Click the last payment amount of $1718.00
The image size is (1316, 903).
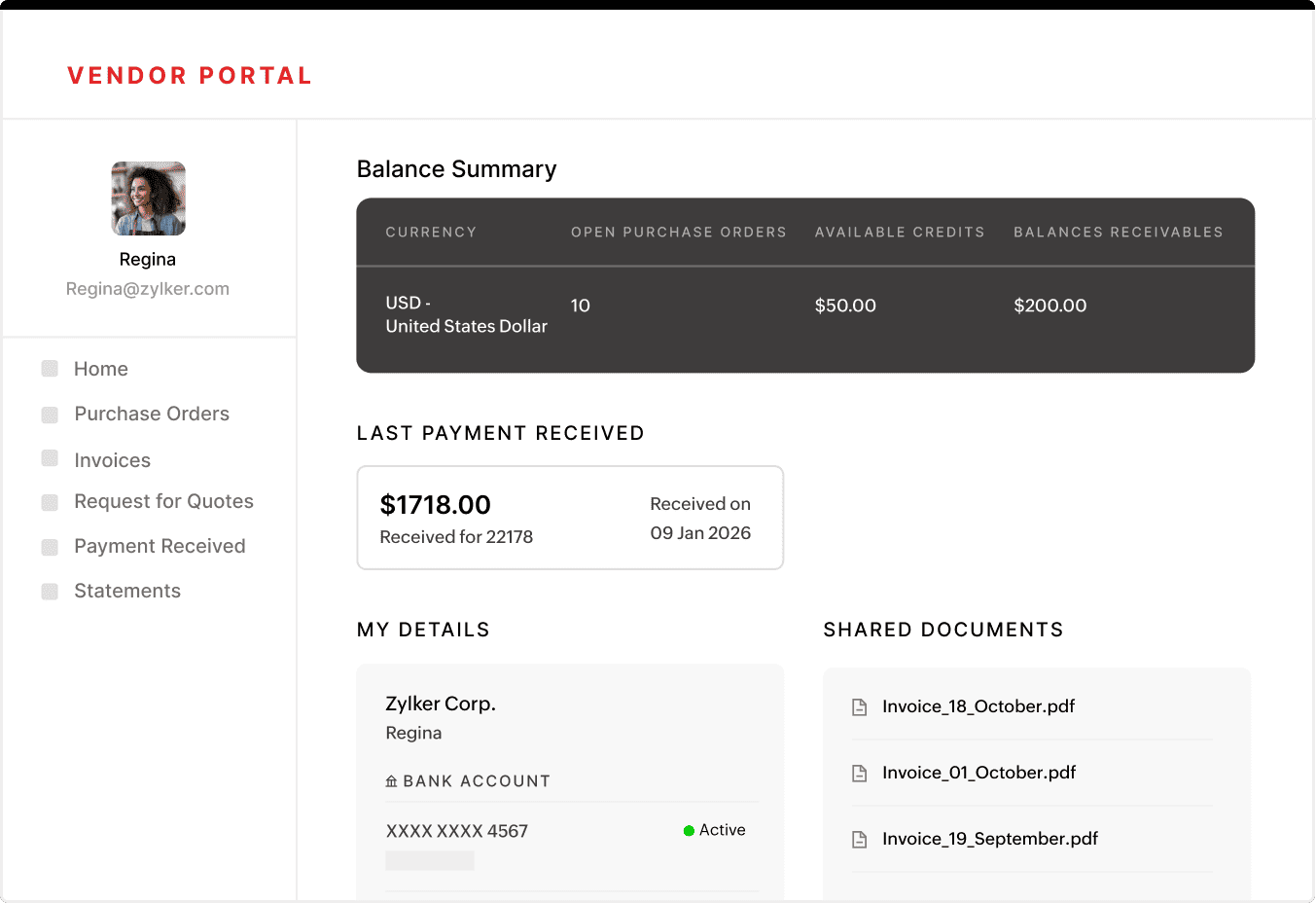point(436,505)
